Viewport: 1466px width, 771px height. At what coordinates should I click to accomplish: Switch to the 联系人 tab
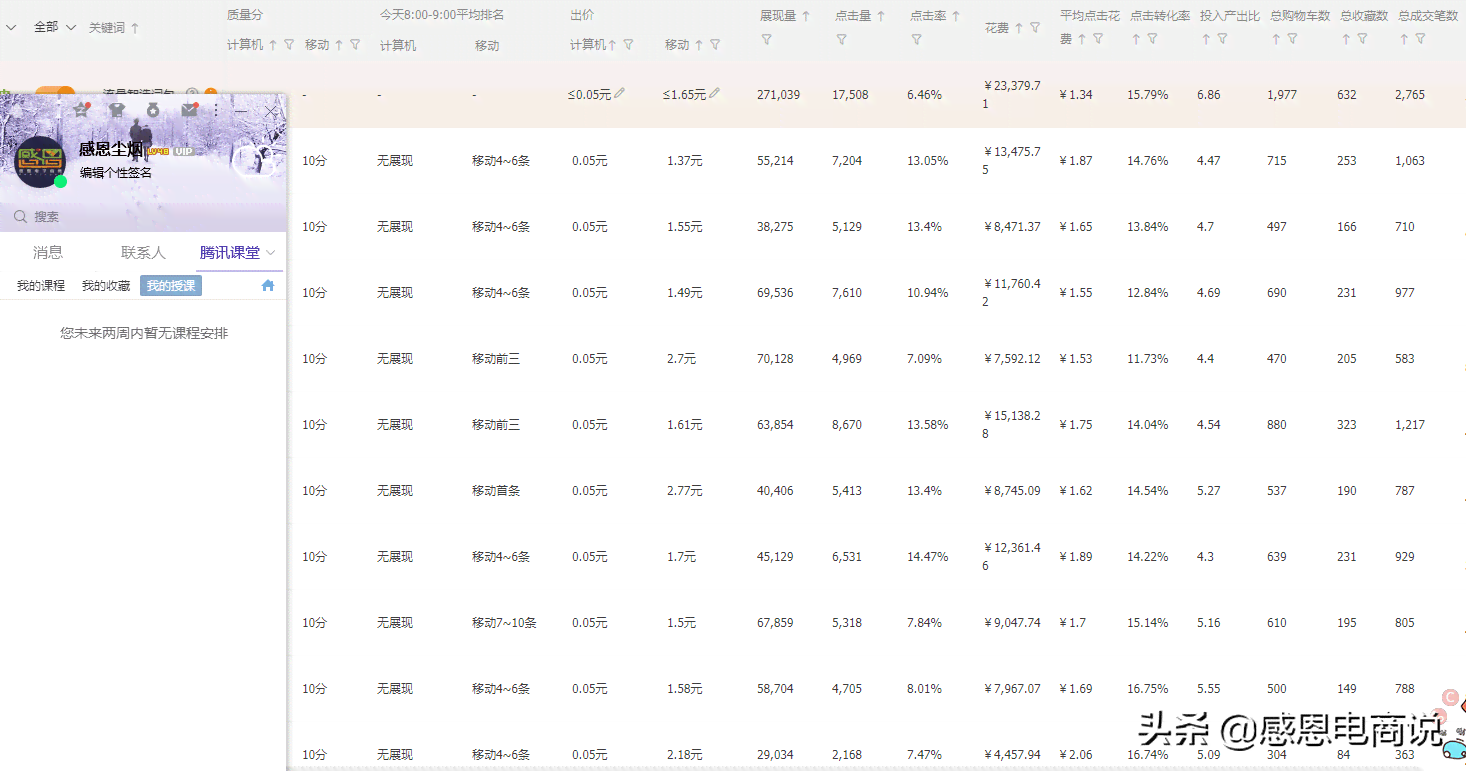143,252
